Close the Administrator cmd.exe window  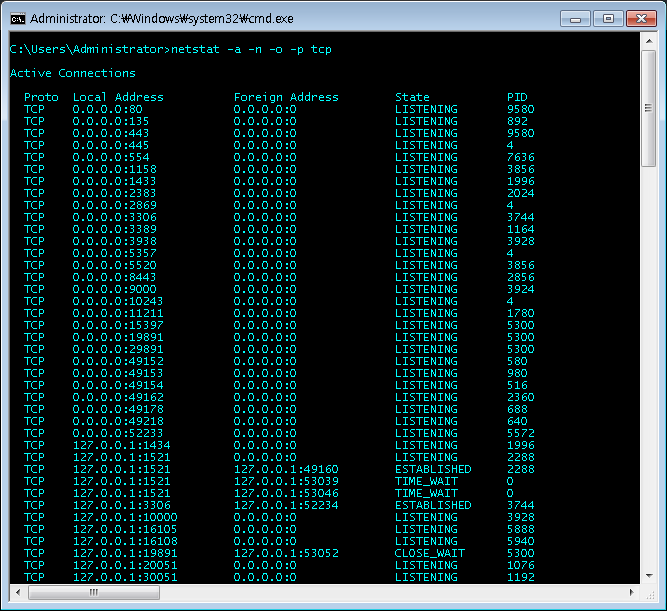[x=641, y=19]
